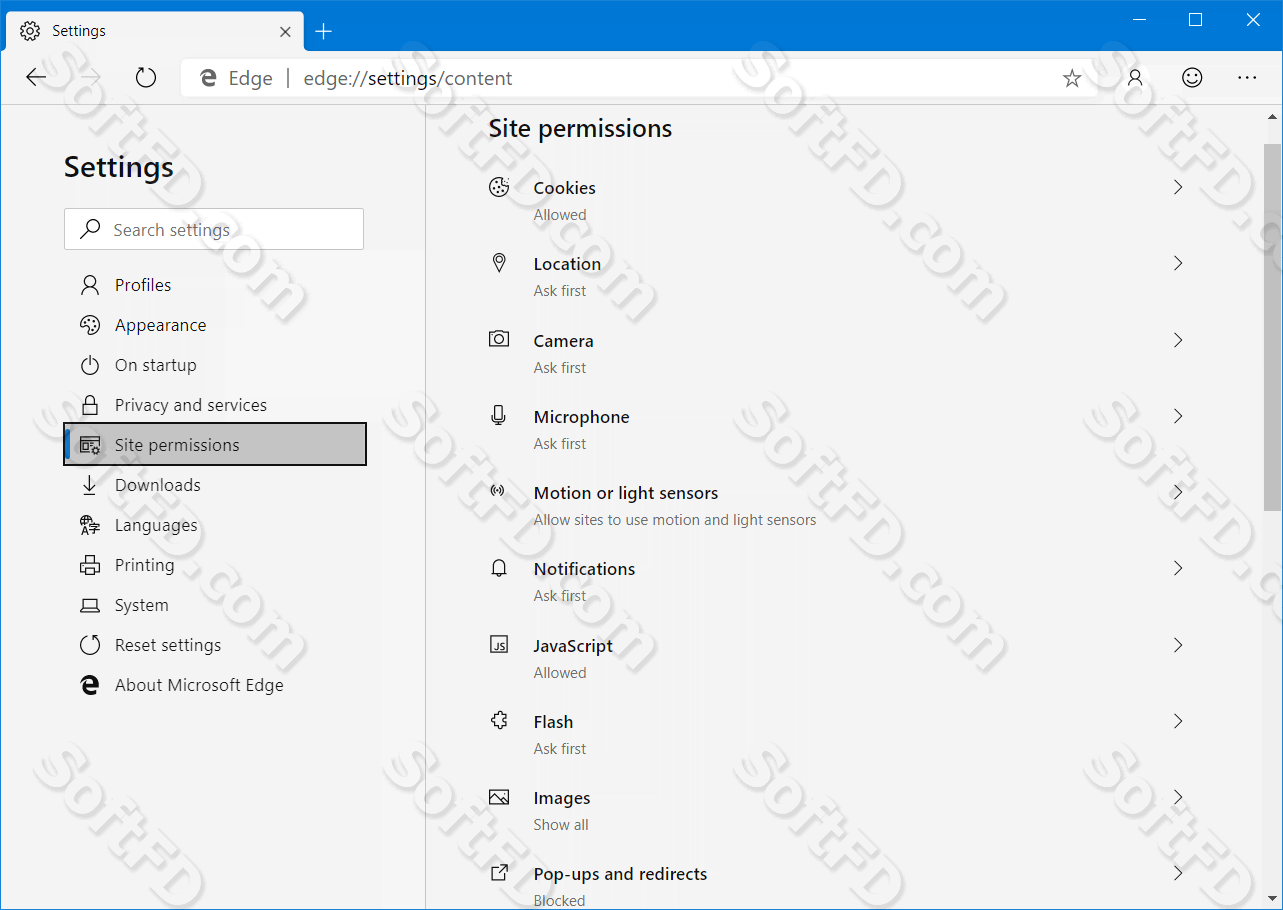
Task: Expand Notifications with its chevron
Action: [x=1178, y=568]
